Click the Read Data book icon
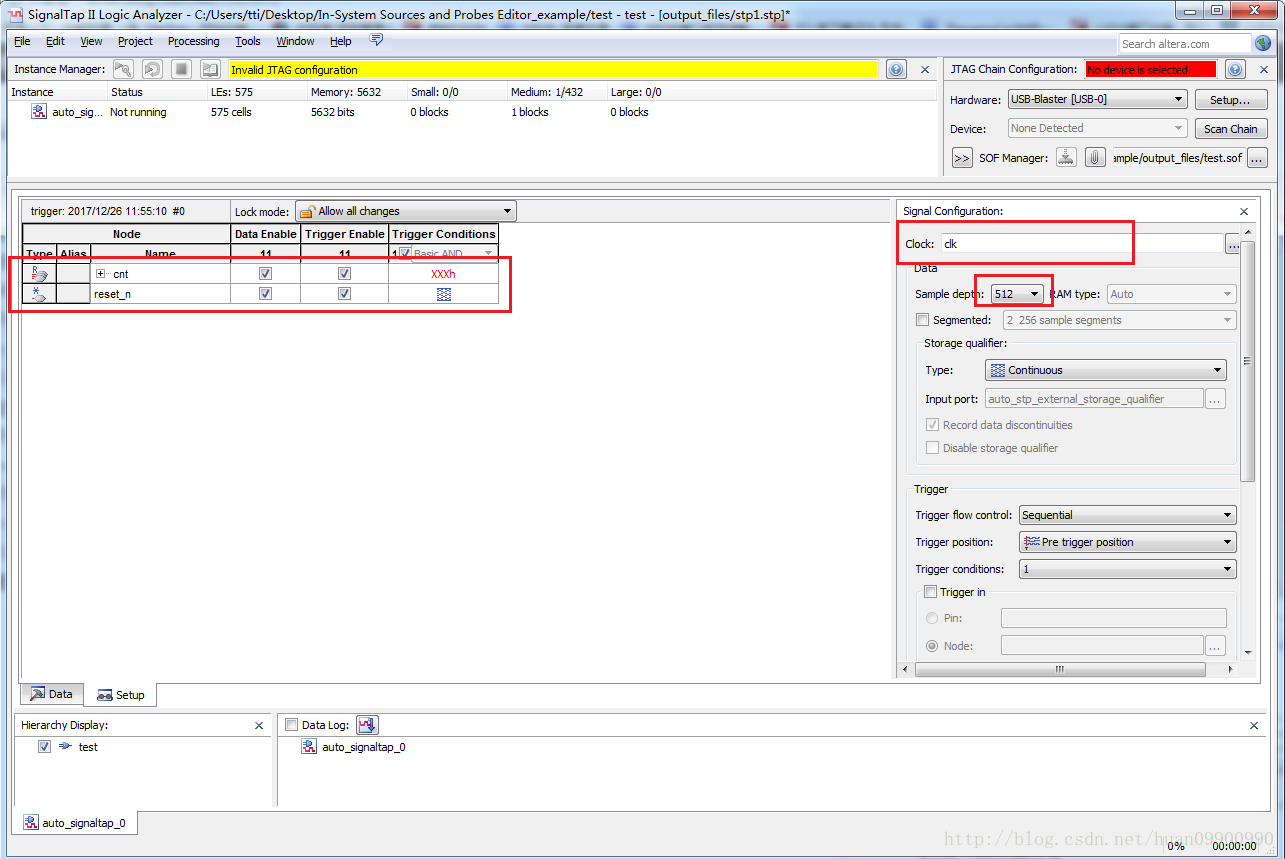This screenshot has height=859, width=1285. pyautogui.click(x=210, y=69)
